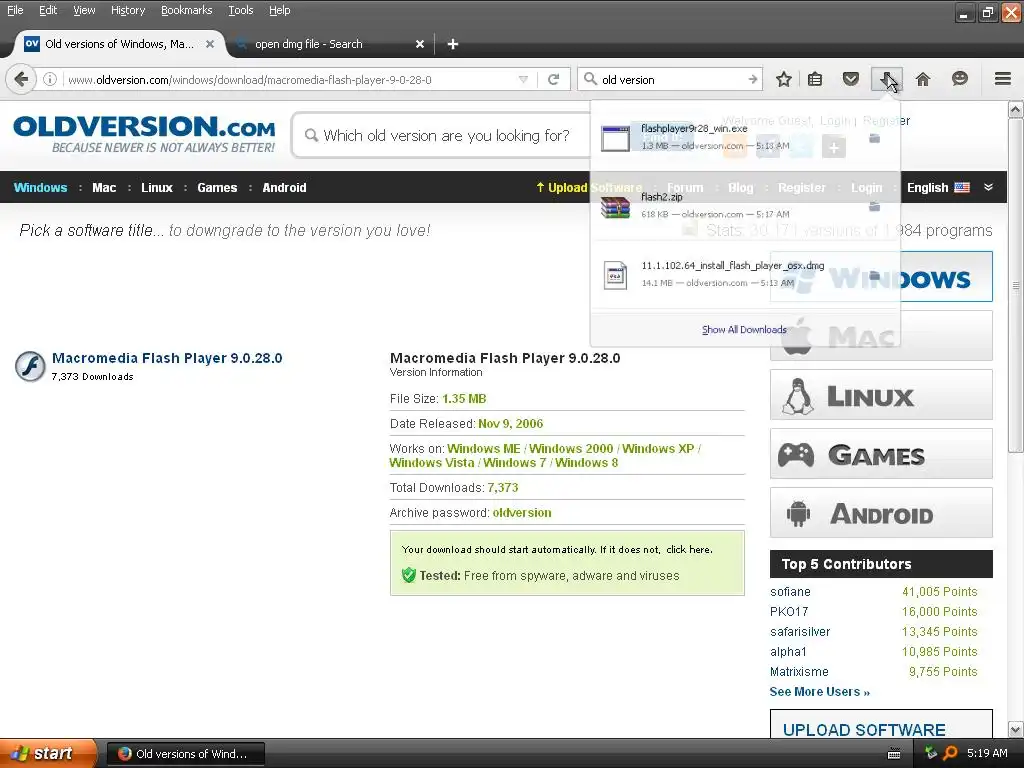Click the site information icon in address bar
The image size is (1024, 768).
click(x=50, y=80)
